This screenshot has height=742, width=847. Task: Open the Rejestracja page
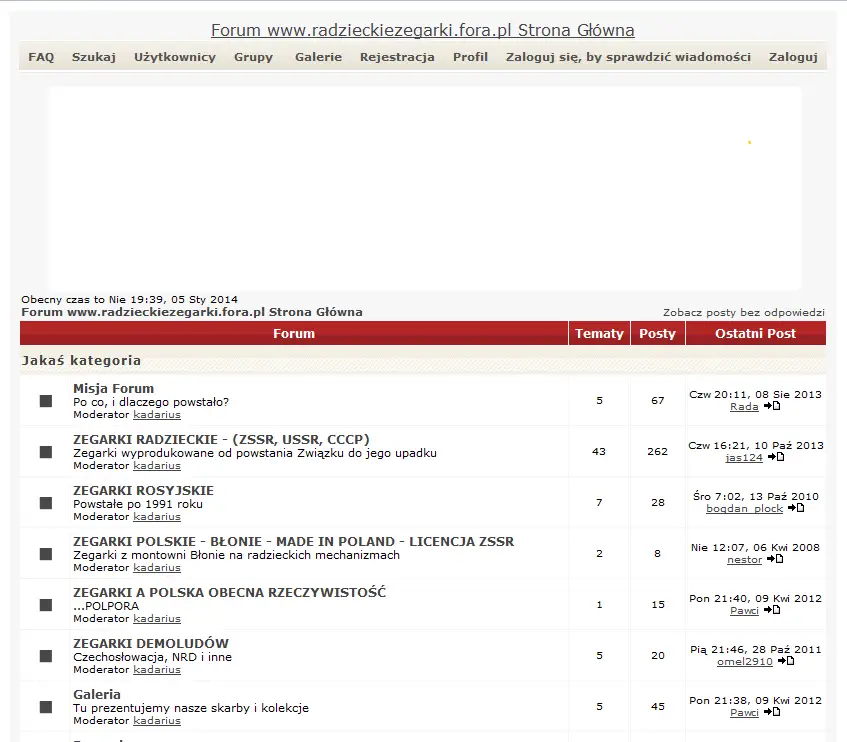[397, 57]
